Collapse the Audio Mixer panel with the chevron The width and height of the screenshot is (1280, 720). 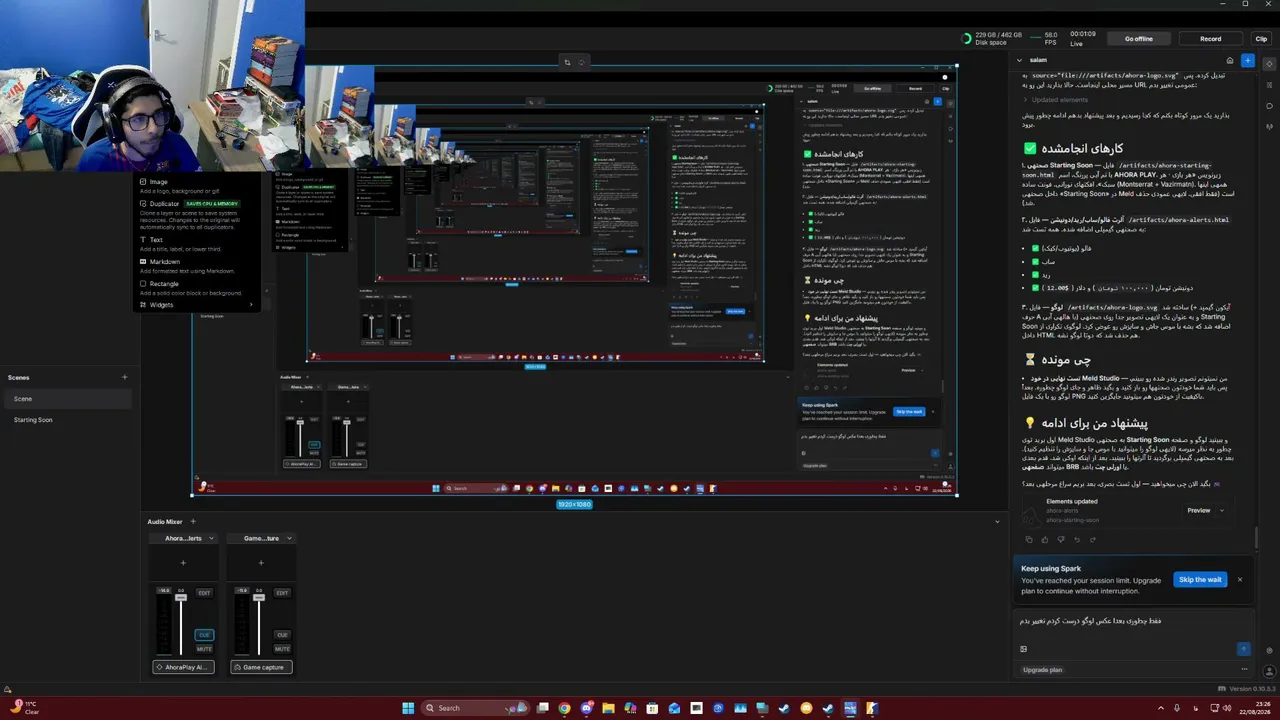(996, 521)
